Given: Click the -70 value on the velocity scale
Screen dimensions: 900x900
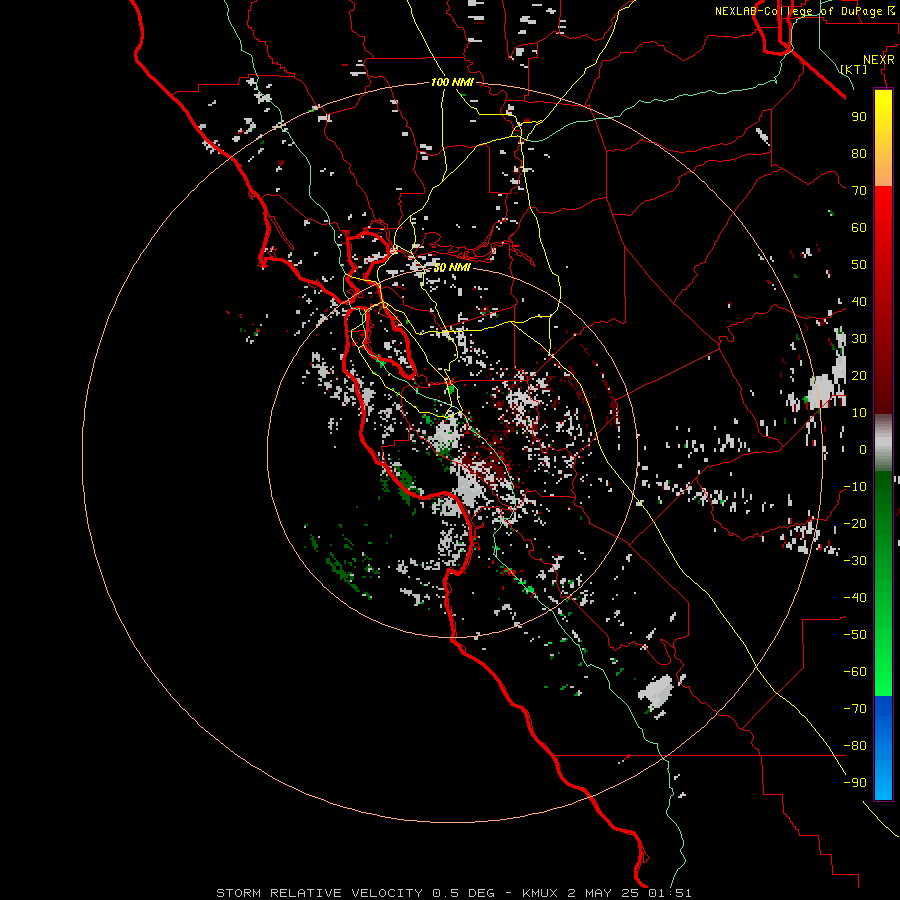Looking at the screenshot, I should [855, 709].
